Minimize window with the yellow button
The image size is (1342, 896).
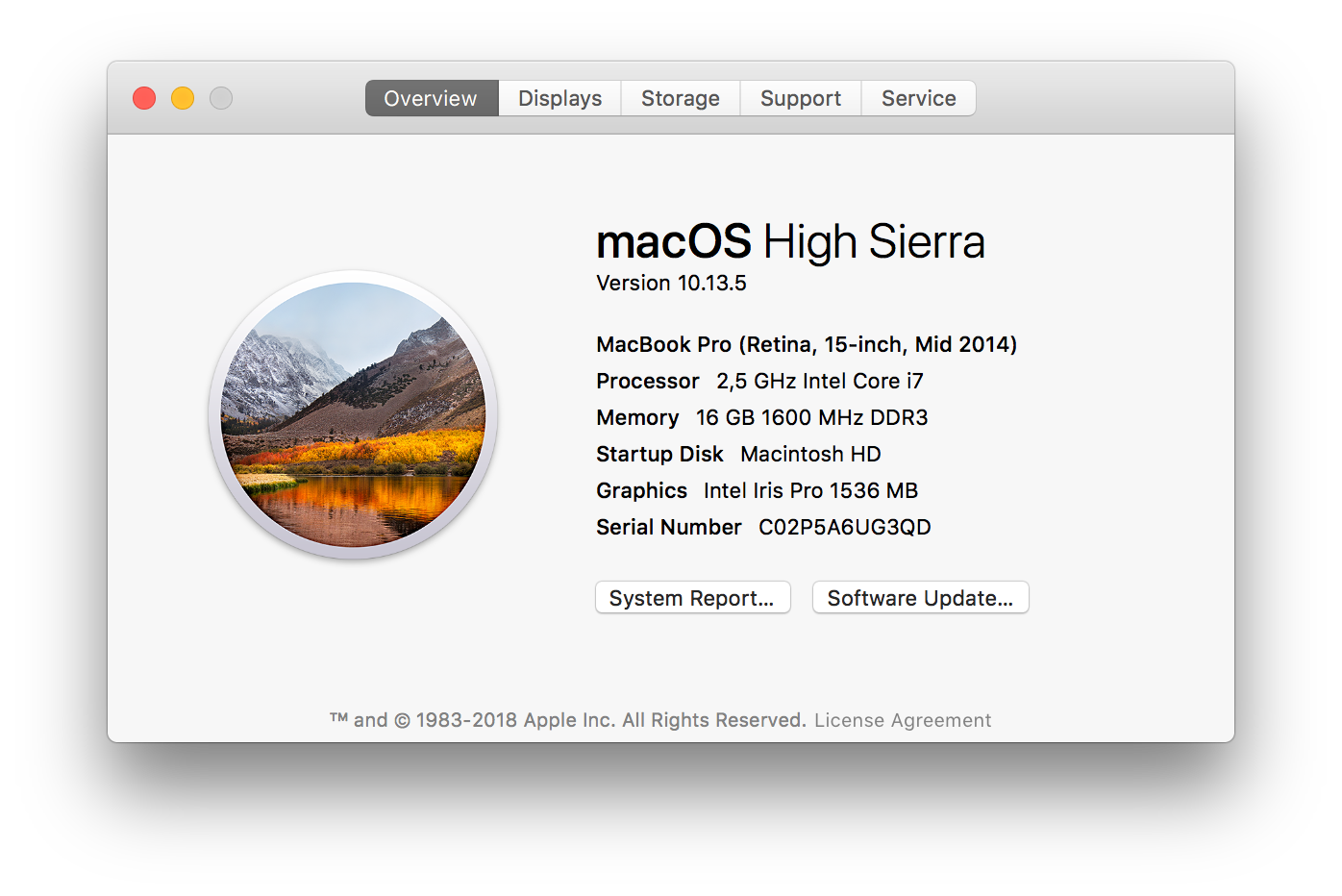pyautogui.click(x=183, y=98)
